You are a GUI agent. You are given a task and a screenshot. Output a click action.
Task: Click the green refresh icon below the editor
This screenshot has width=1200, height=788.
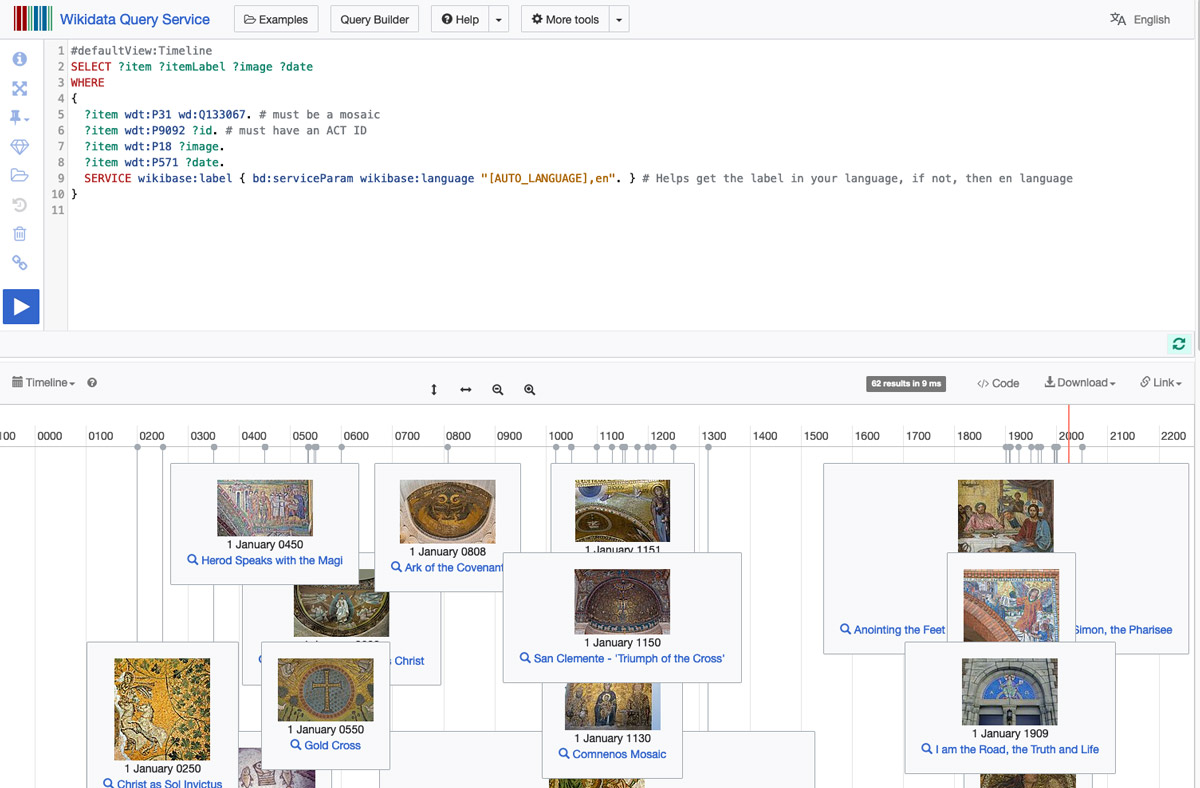[x=1179, y=344]
